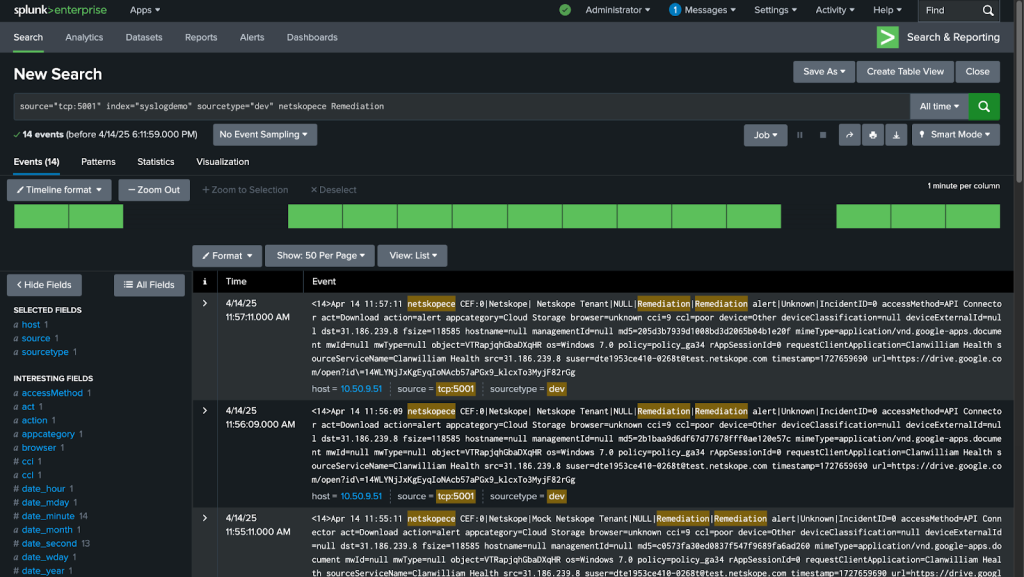Click the Hide Fields button
The height and width of the screenshot is (577, 1024).
click(x=44, y=285)
